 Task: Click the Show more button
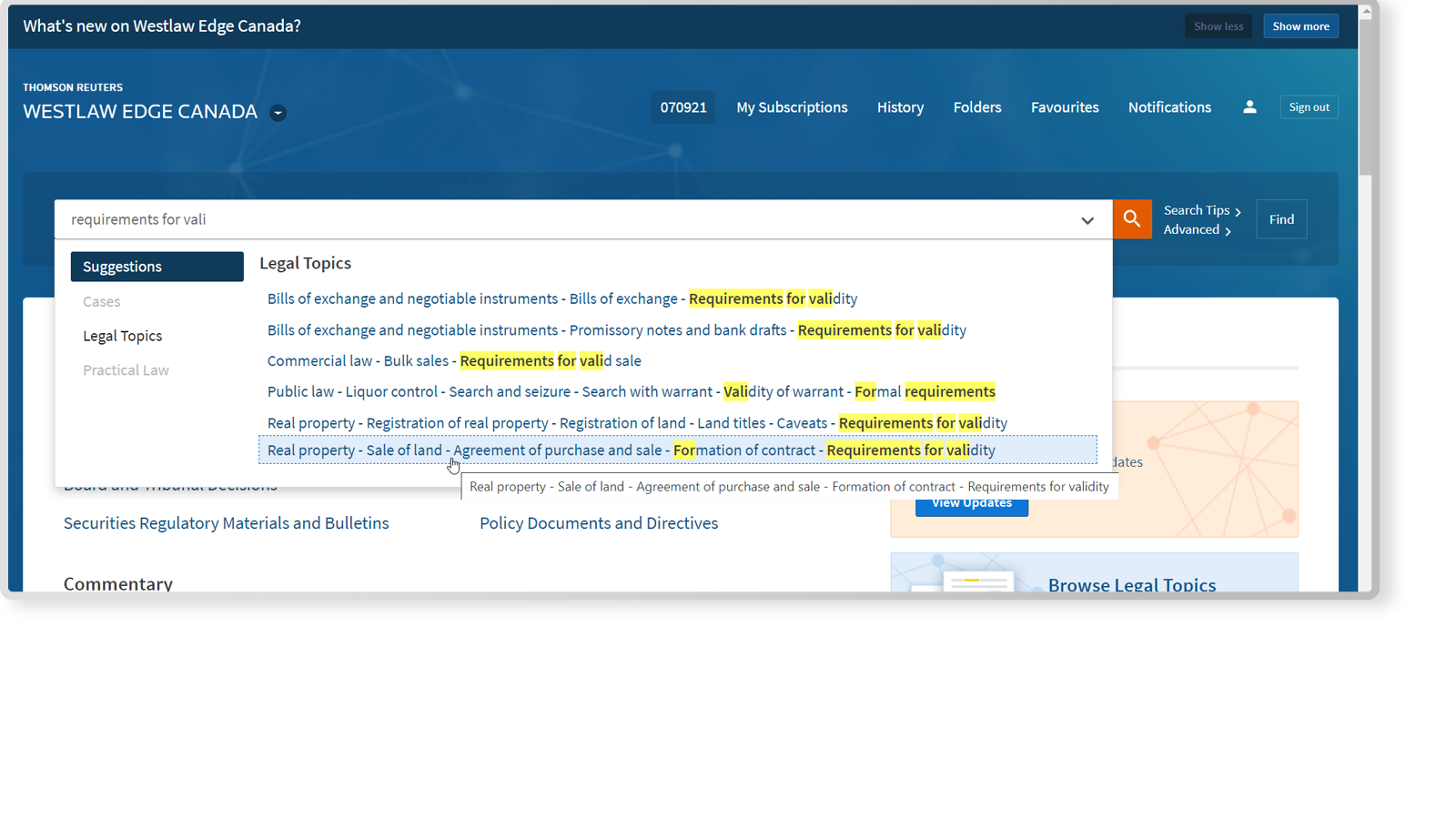click(1300, 26)
